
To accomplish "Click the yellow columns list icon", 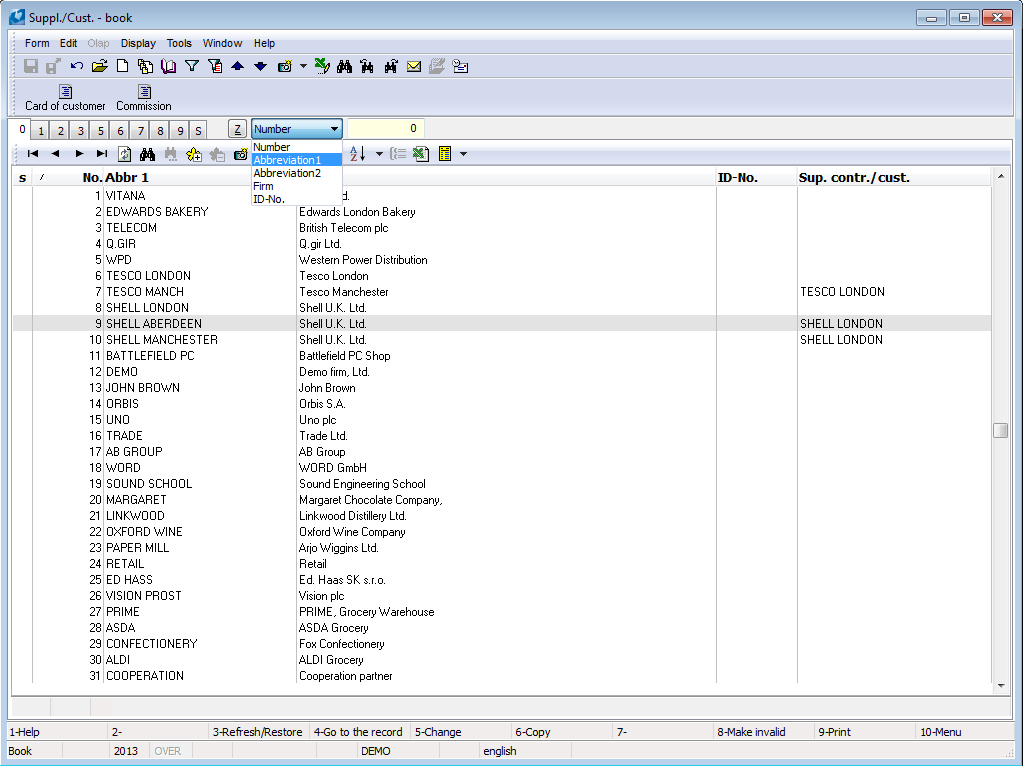I will click(x=445, y=154).
